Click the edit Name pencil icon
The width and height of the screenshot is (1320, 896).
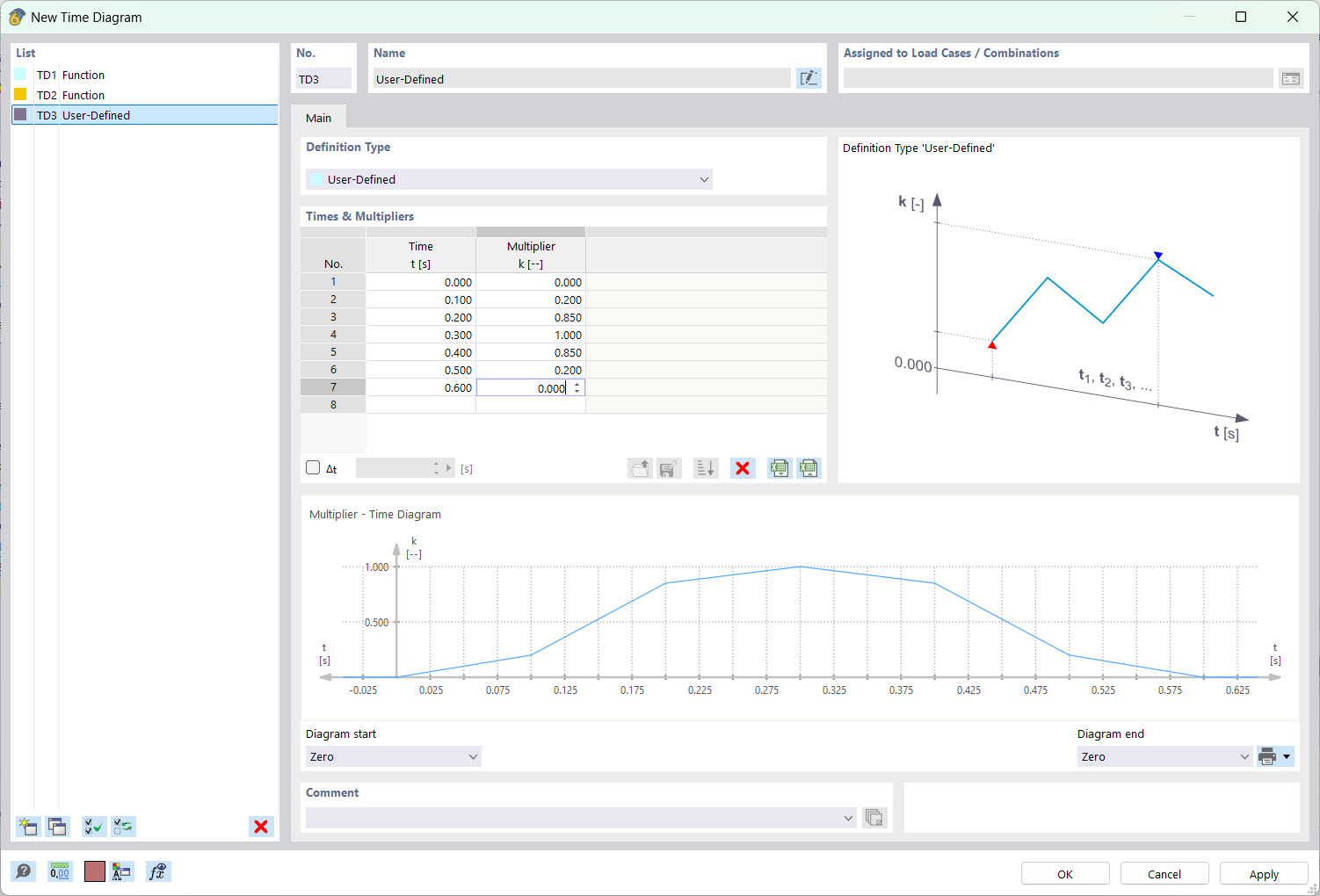point(809,77)
